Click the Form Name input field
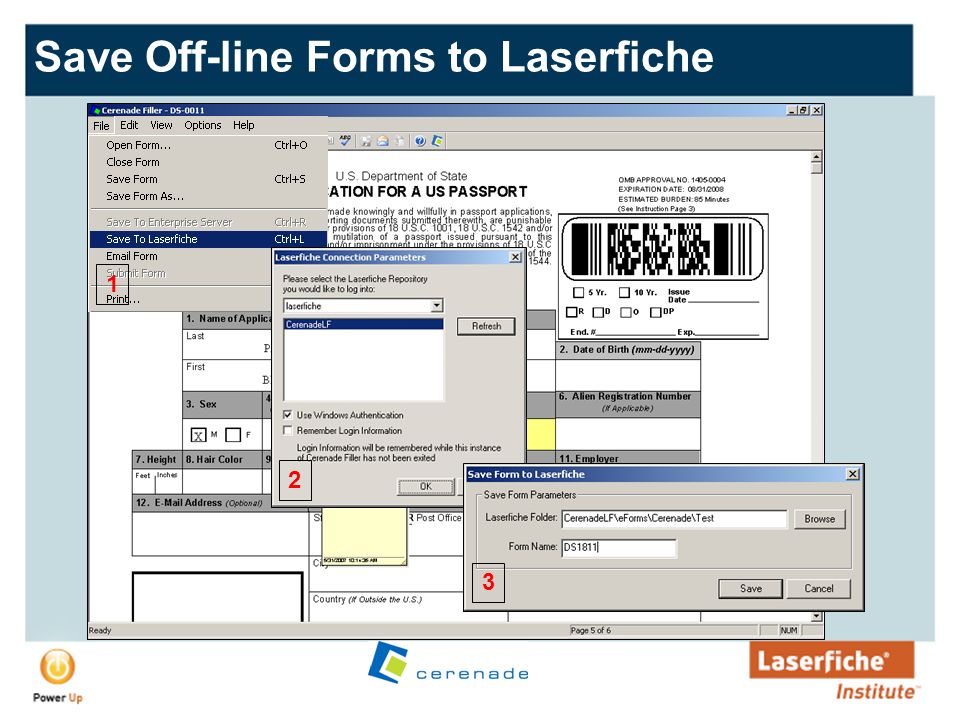 click(619, 547)
